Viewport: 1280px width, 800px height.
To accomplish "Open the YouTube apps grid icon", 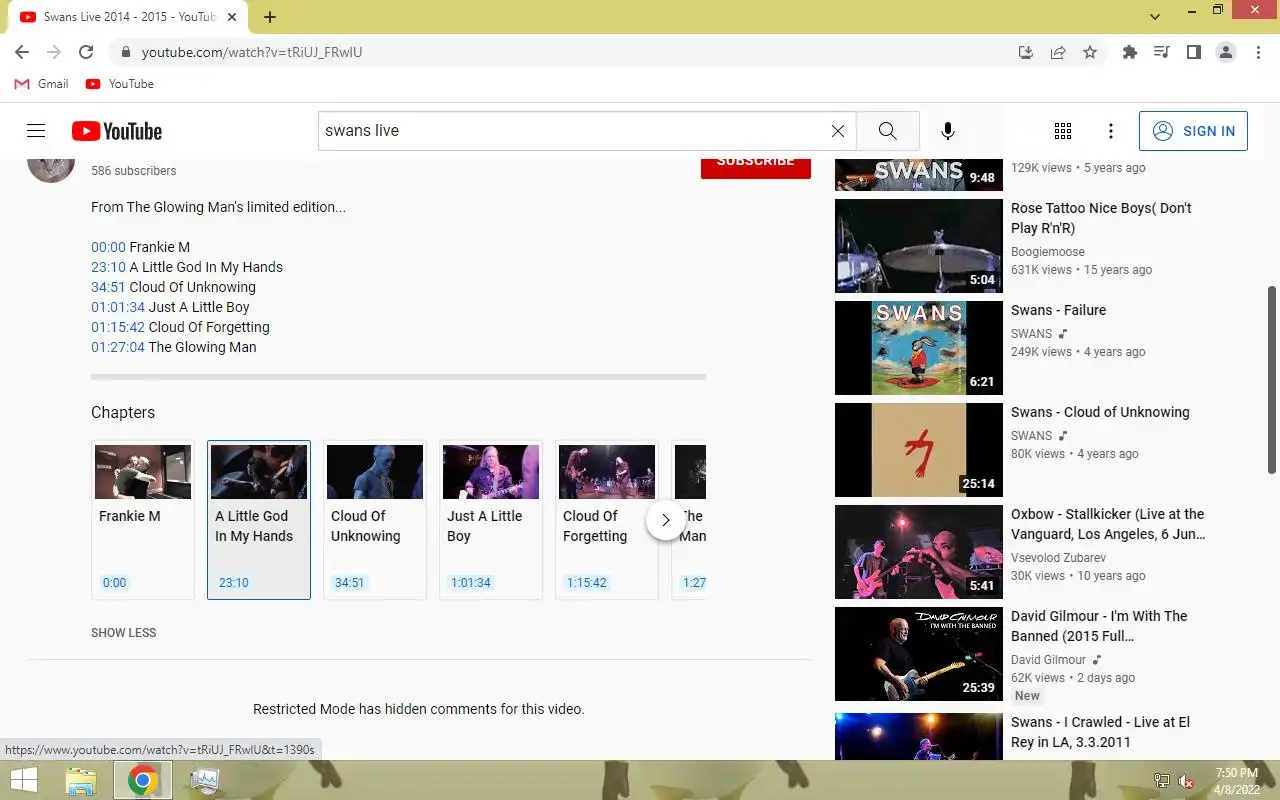I will click(1063, 131).
